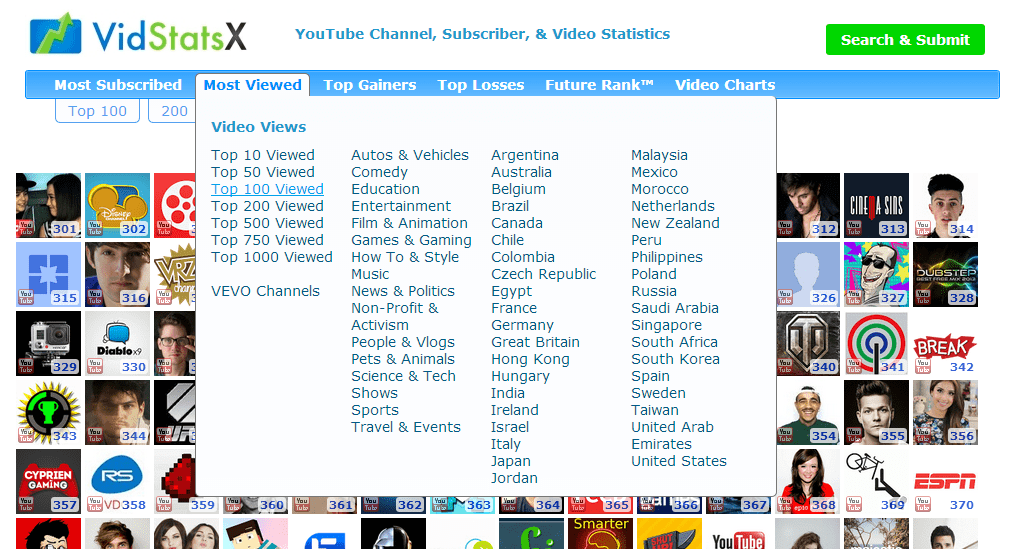Open the Diablox9 channel icon ranked 330
1009x549 pixels.
117,343
